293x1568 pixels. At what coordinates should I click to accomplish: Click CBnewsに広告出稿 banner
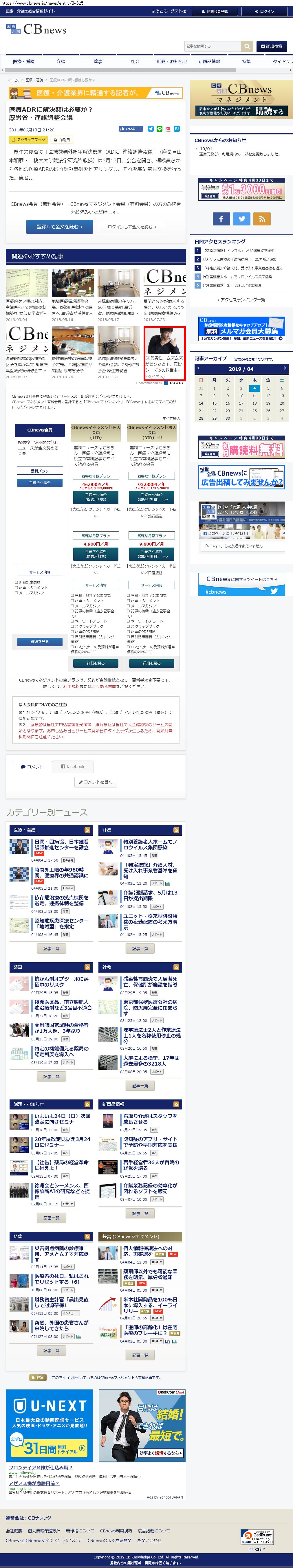pos(242,477)
